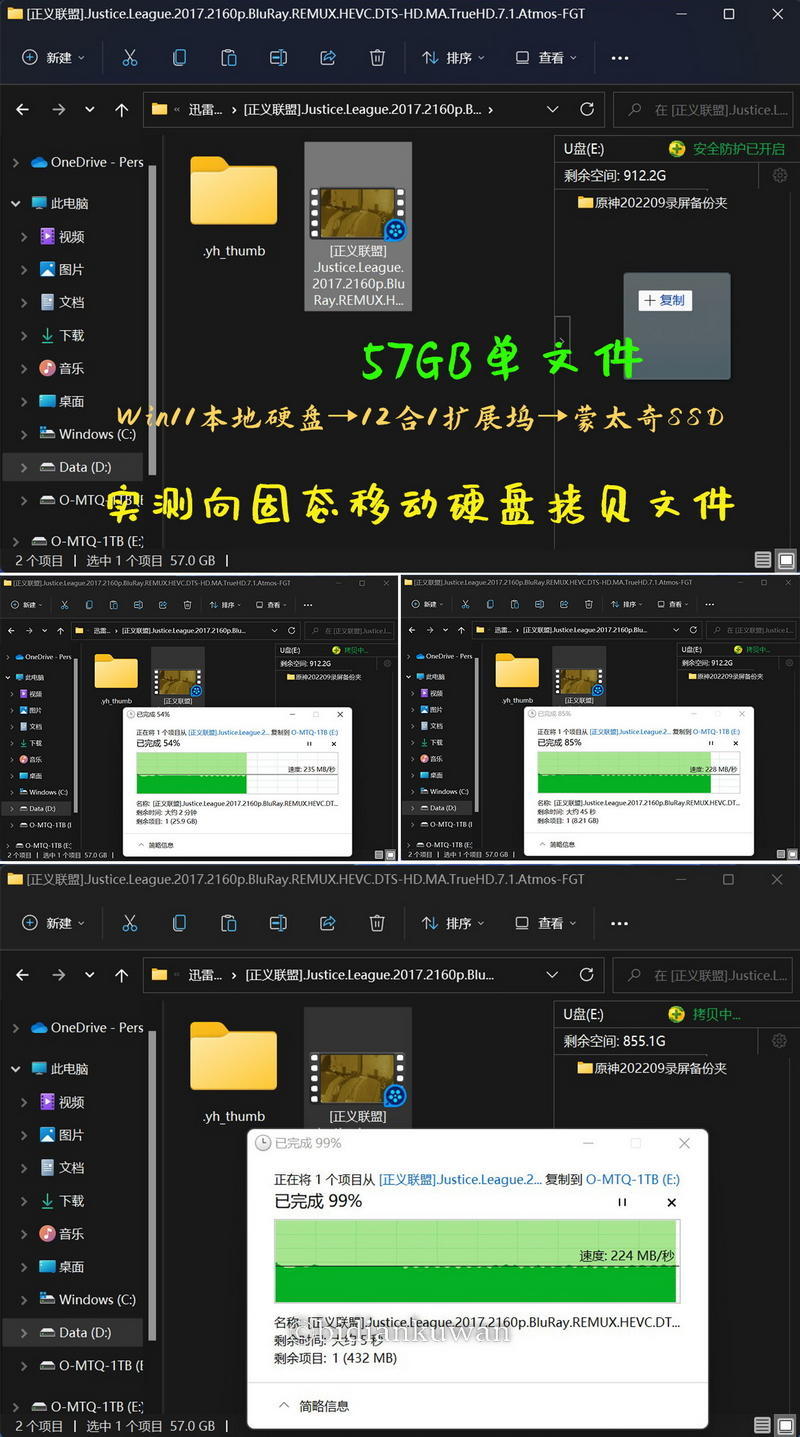The image size is (800, 1437).
Task: Switch to large icons view in bottom window status bar
Action: tap(786, 1425)
